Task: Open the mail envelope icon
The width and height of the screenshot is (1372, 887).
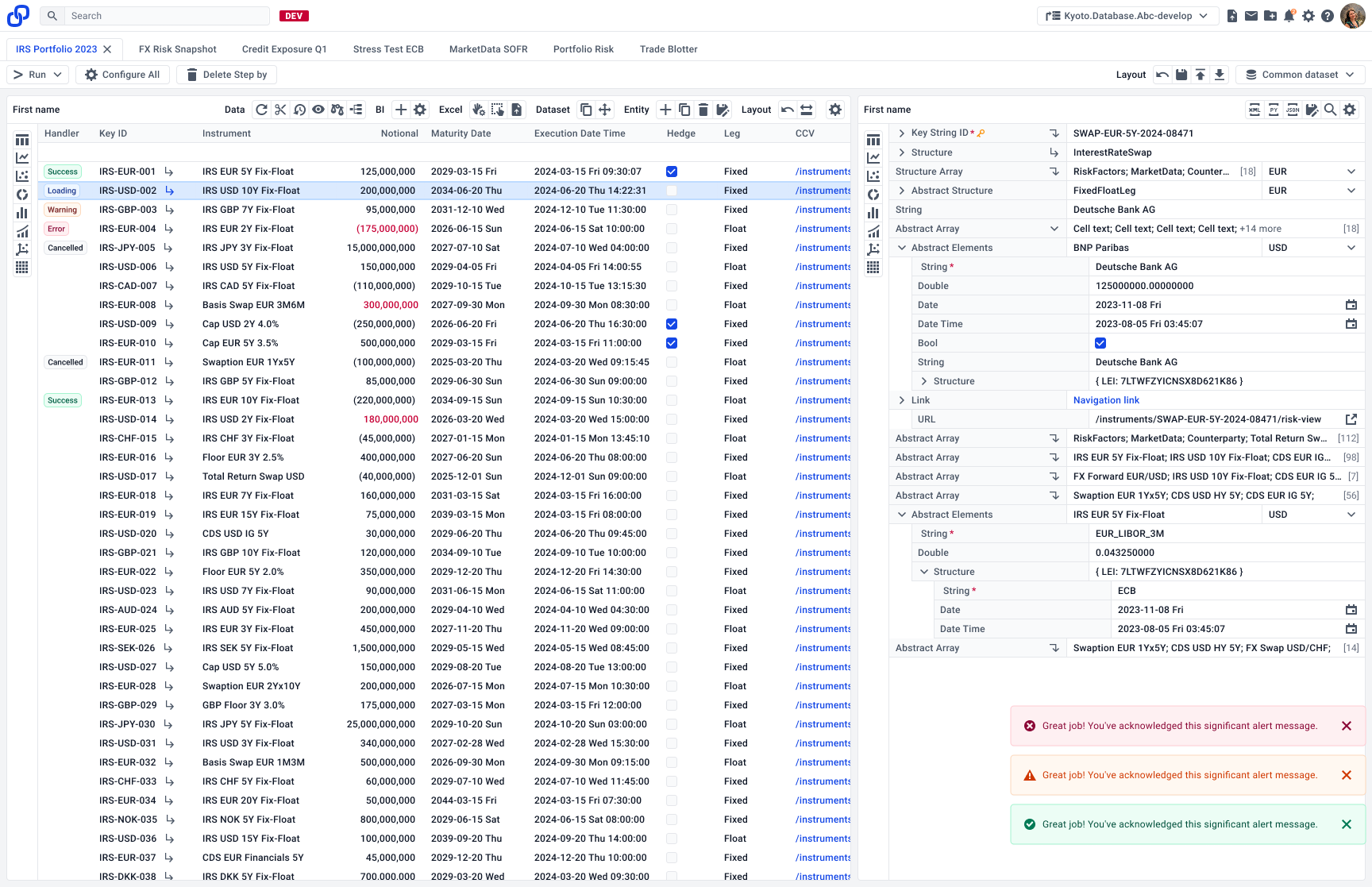Action: tap(1251, 16)
